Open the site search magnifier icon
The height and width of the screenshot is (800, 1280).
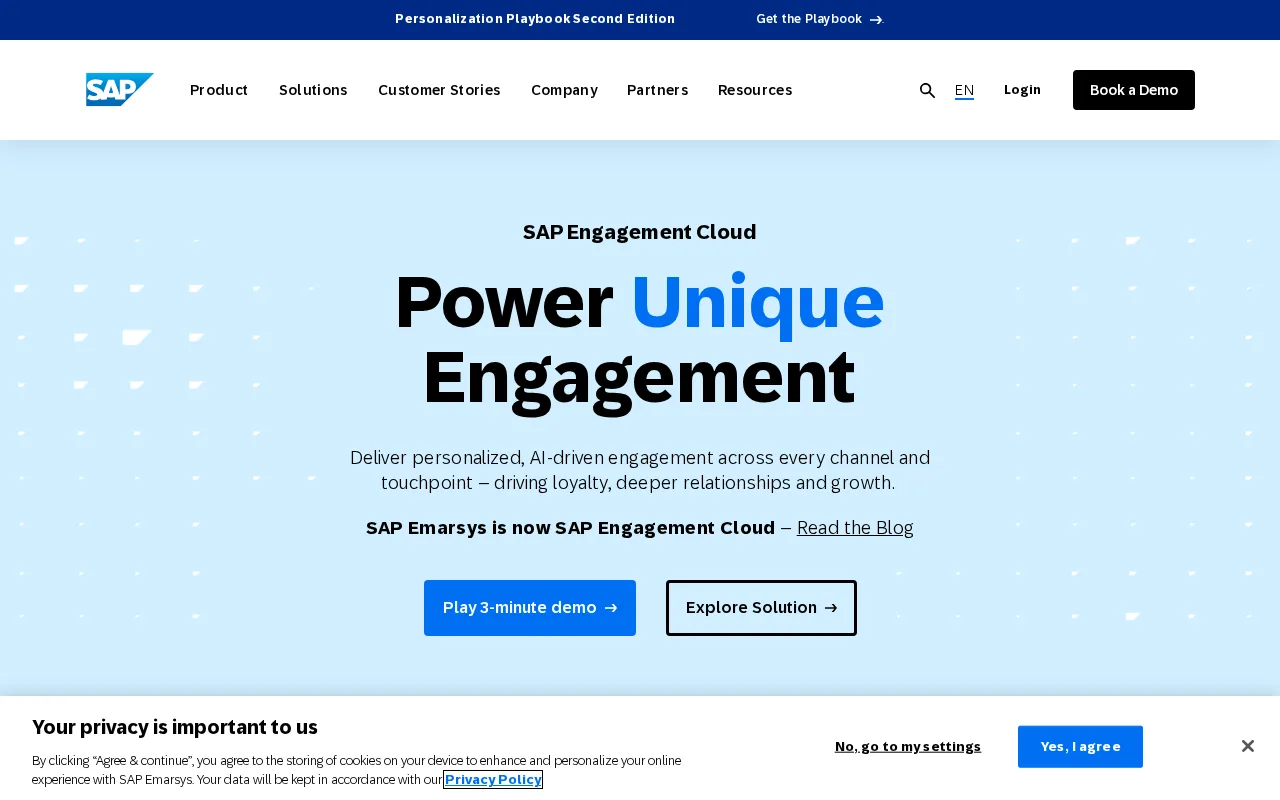[927, 90]
